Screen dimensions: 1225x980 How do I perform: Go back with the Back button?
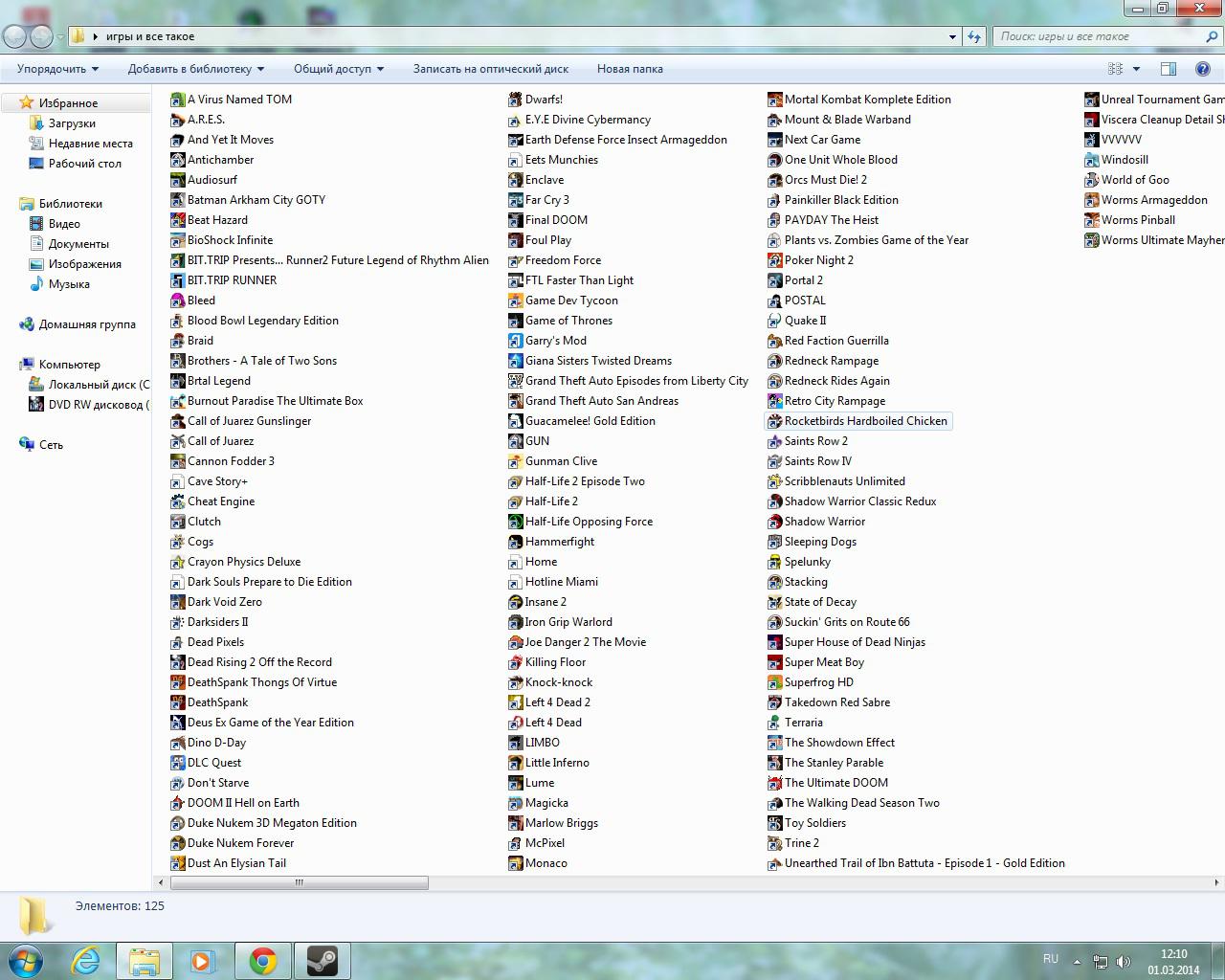pyautogui.click(x=15, y=36)
